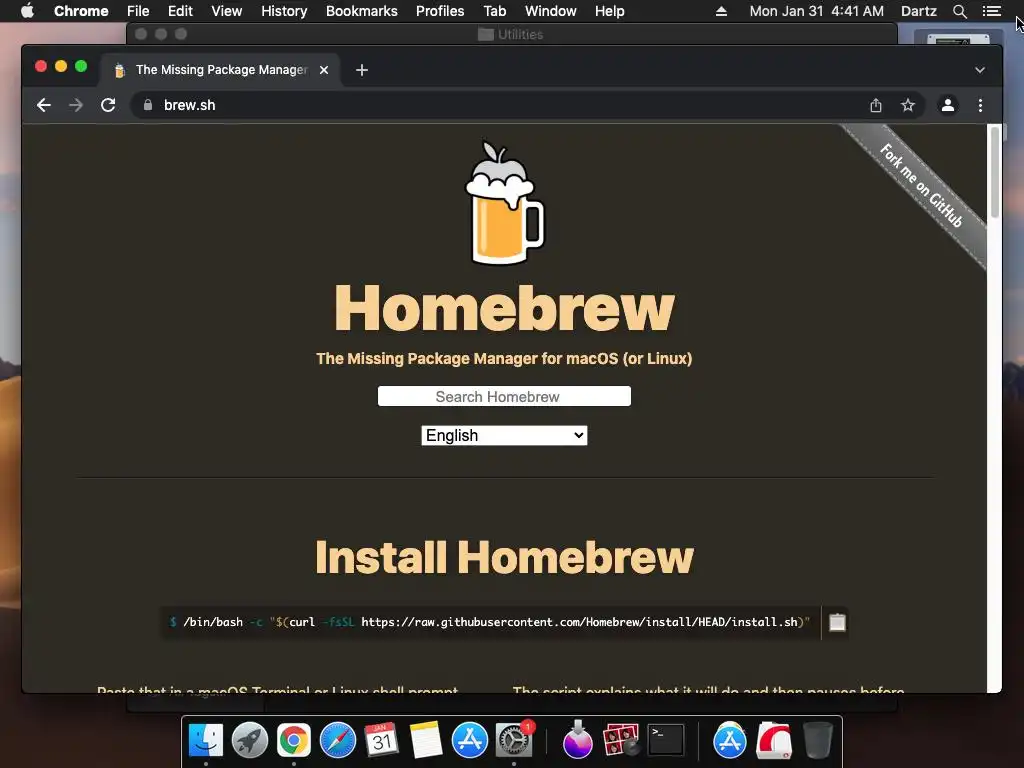Open the Applications folder in the Dock
1024x768 pixels.
coord(729,740)
